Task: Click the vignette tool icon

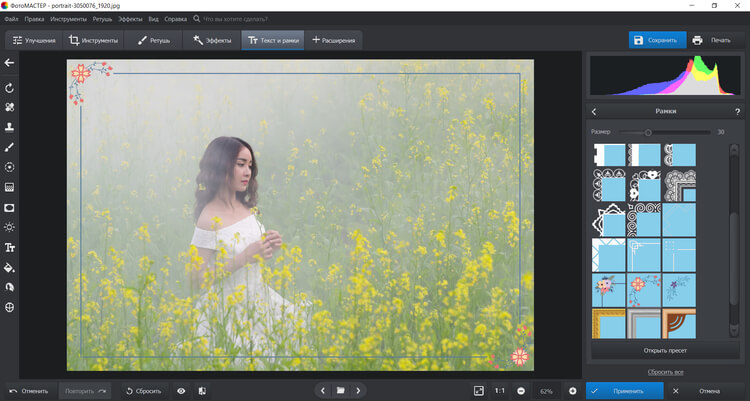Action: point(10,207)
